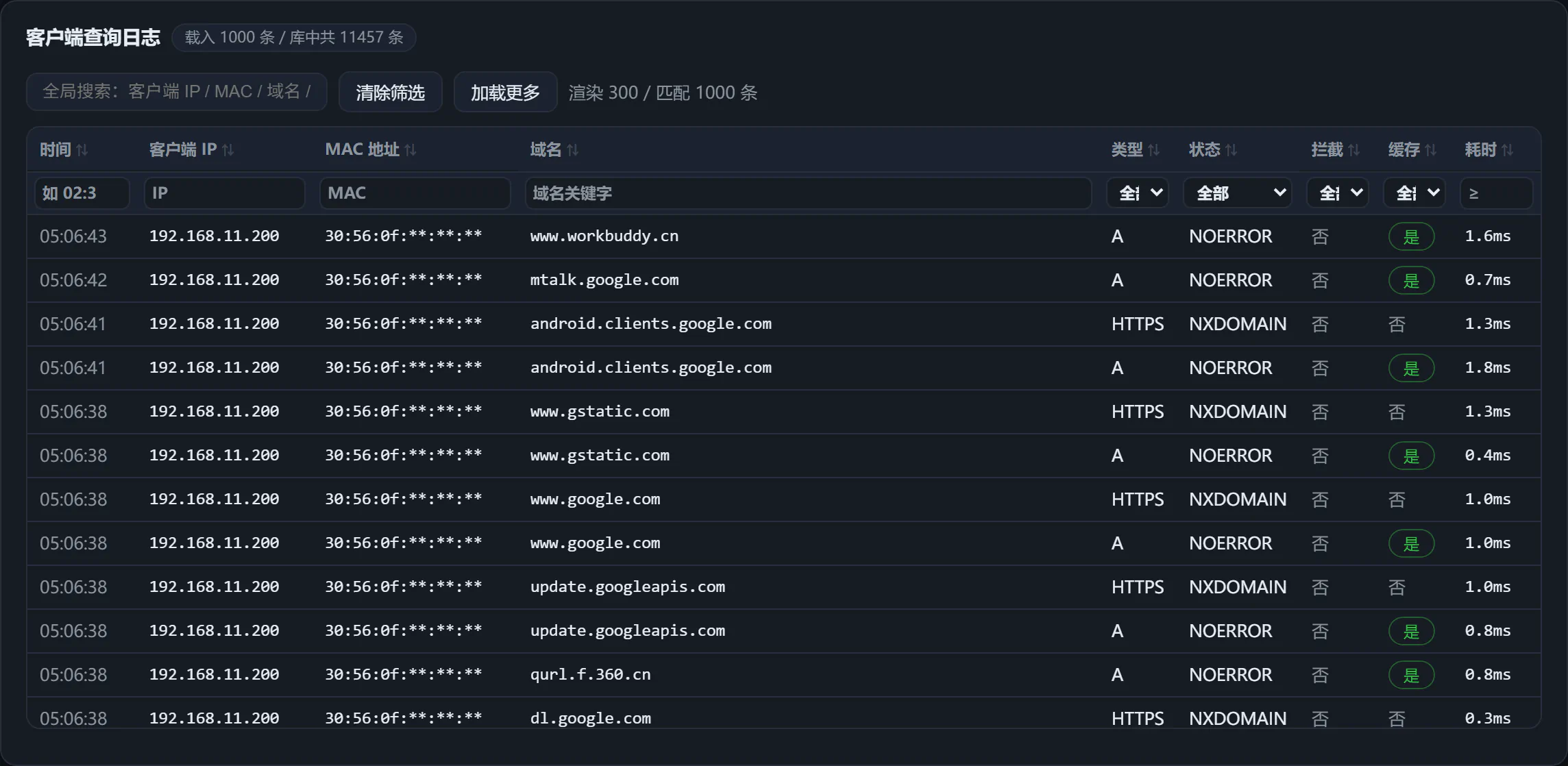Sort by 类型 column arrows icon
The height and width of the screenshot is (766, 1568).
[x=1154, y=150]
